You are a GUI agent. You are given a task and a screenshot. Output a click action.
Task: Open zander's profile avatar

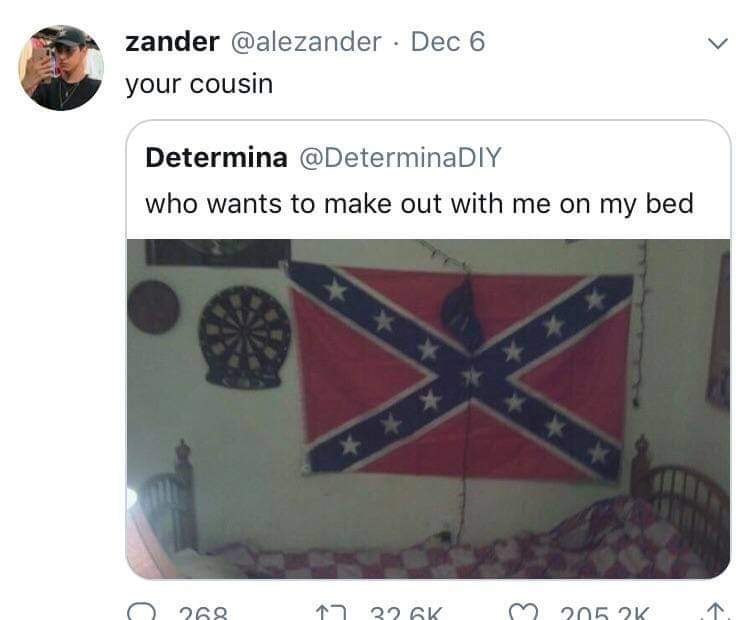[x=61, y=67]
